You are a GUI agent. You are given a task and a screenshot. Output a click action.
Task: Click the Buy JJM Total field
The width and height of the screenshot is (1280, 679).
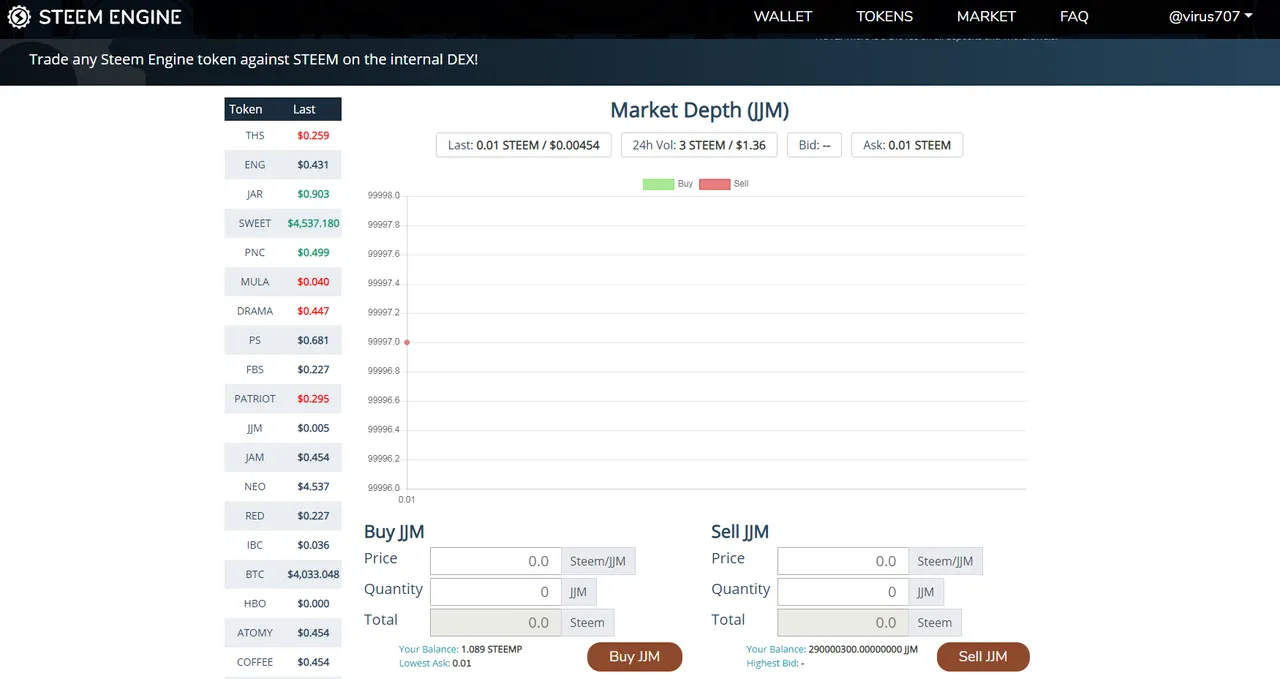click(496, 623)
